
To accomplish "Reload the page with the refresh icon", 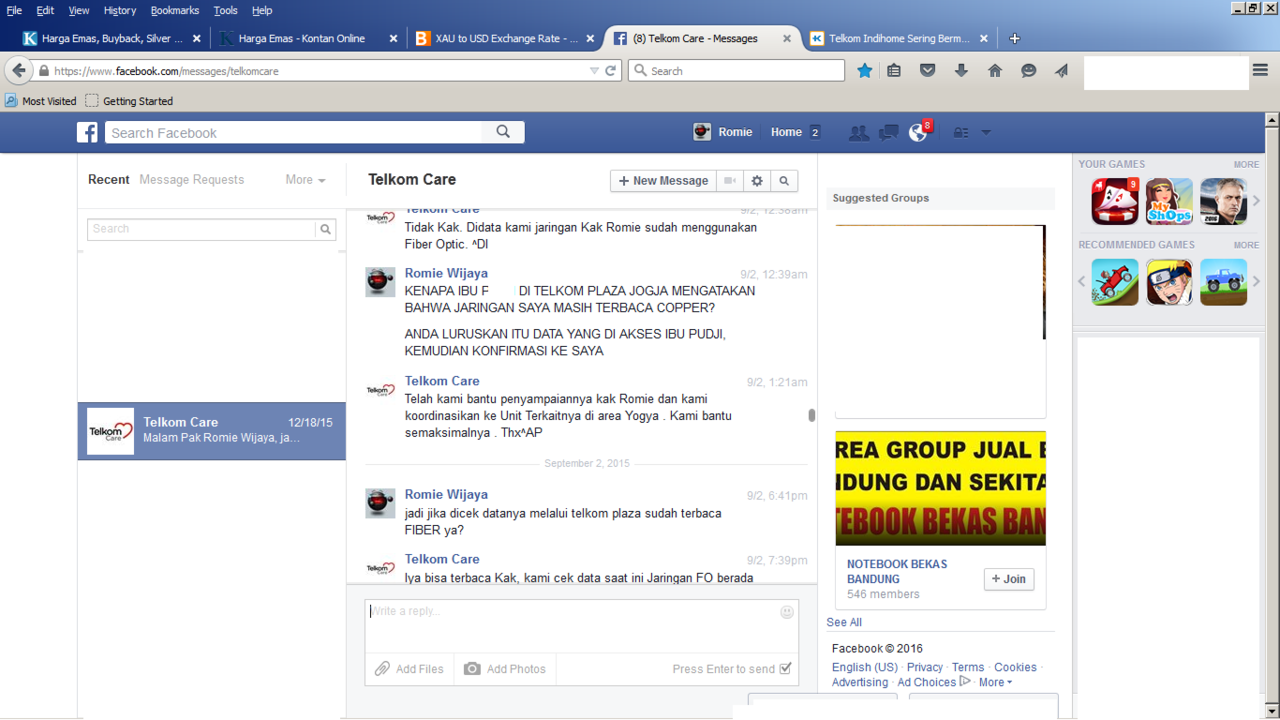I will [x=611, y=71].
